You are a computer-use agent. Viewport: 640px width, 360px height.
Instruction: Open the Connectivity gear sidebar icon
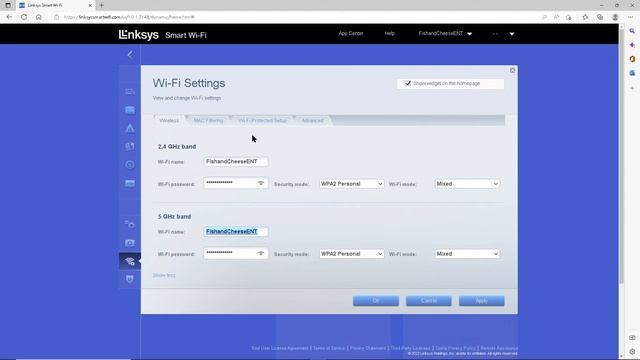pos(130,224)
